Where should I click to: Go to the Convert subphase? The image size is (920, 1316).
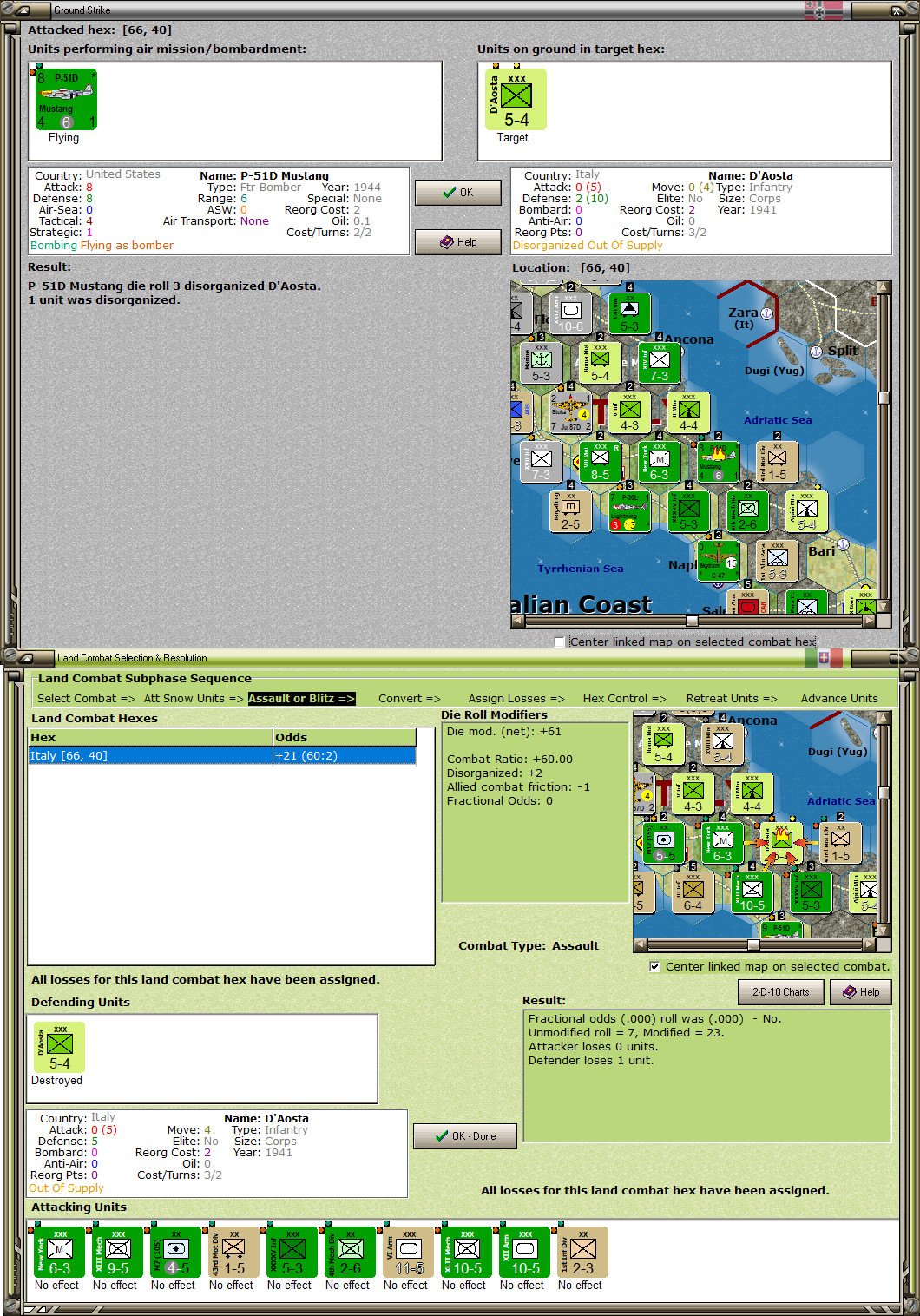410,698
